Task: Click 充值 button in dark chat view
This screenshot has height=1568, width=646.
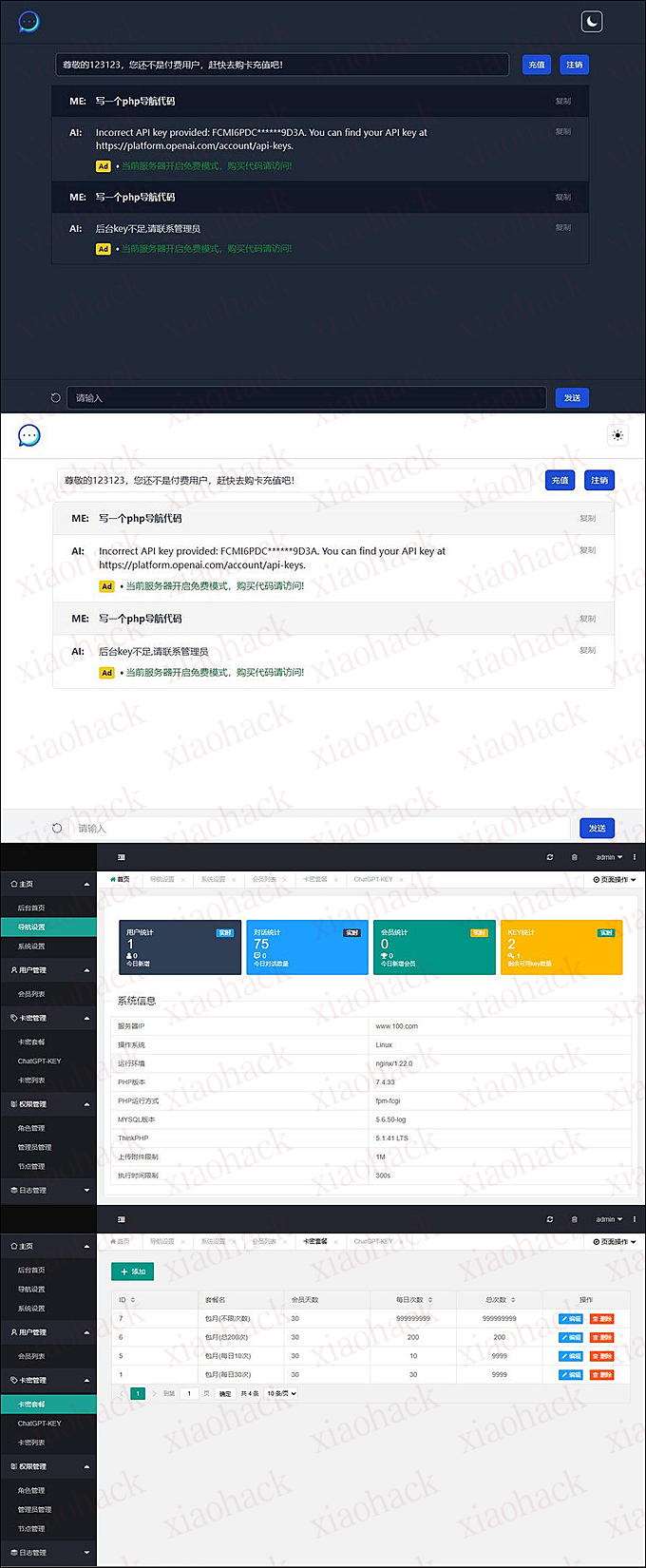Action: 537,65
